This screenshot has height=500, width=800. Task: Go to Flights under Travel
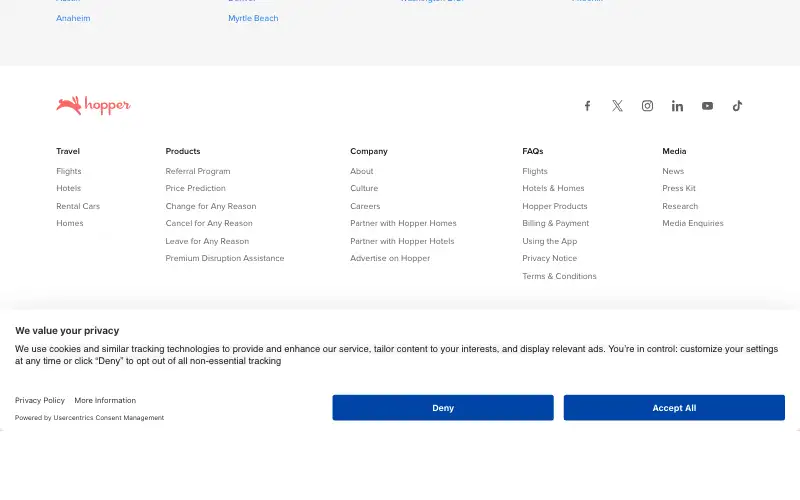pos(69,171)
